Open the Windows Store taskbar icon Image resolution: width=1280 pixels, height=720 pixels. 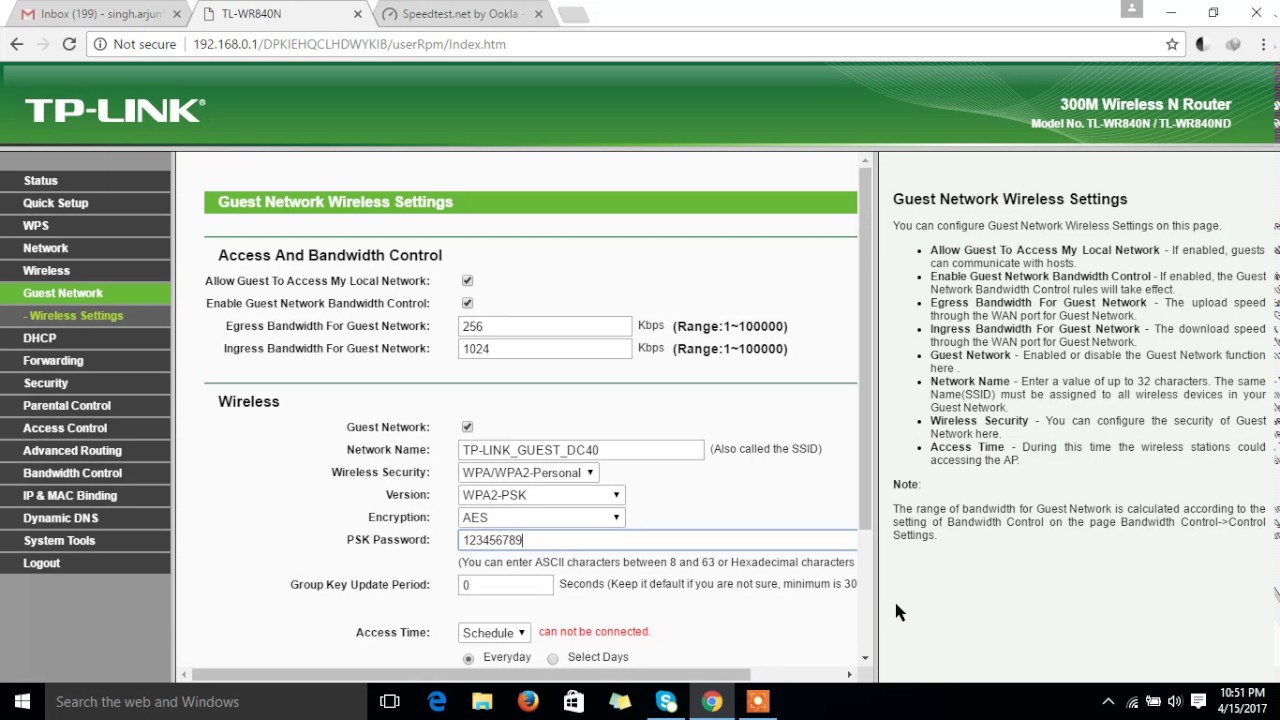[x=573, y=702]
